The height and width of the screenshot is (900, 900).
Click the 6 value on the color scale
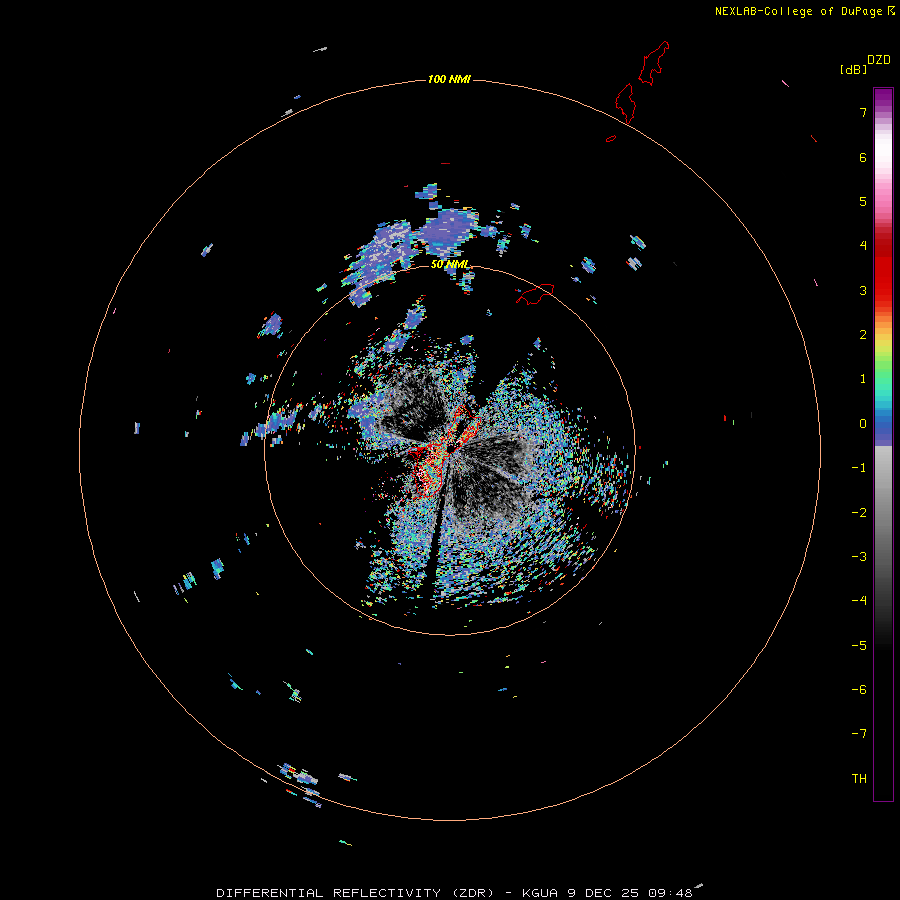(863, 157)
